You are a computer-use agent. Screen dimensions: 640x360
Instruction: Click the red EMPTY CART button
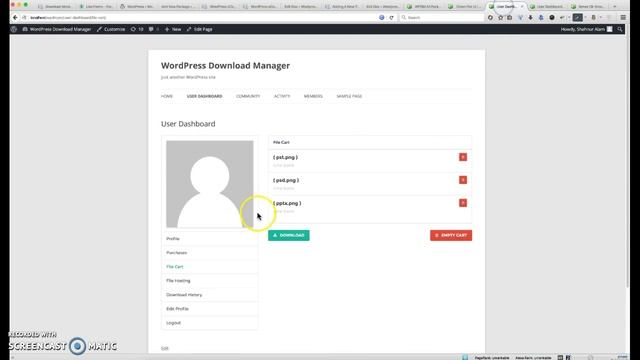451,236
